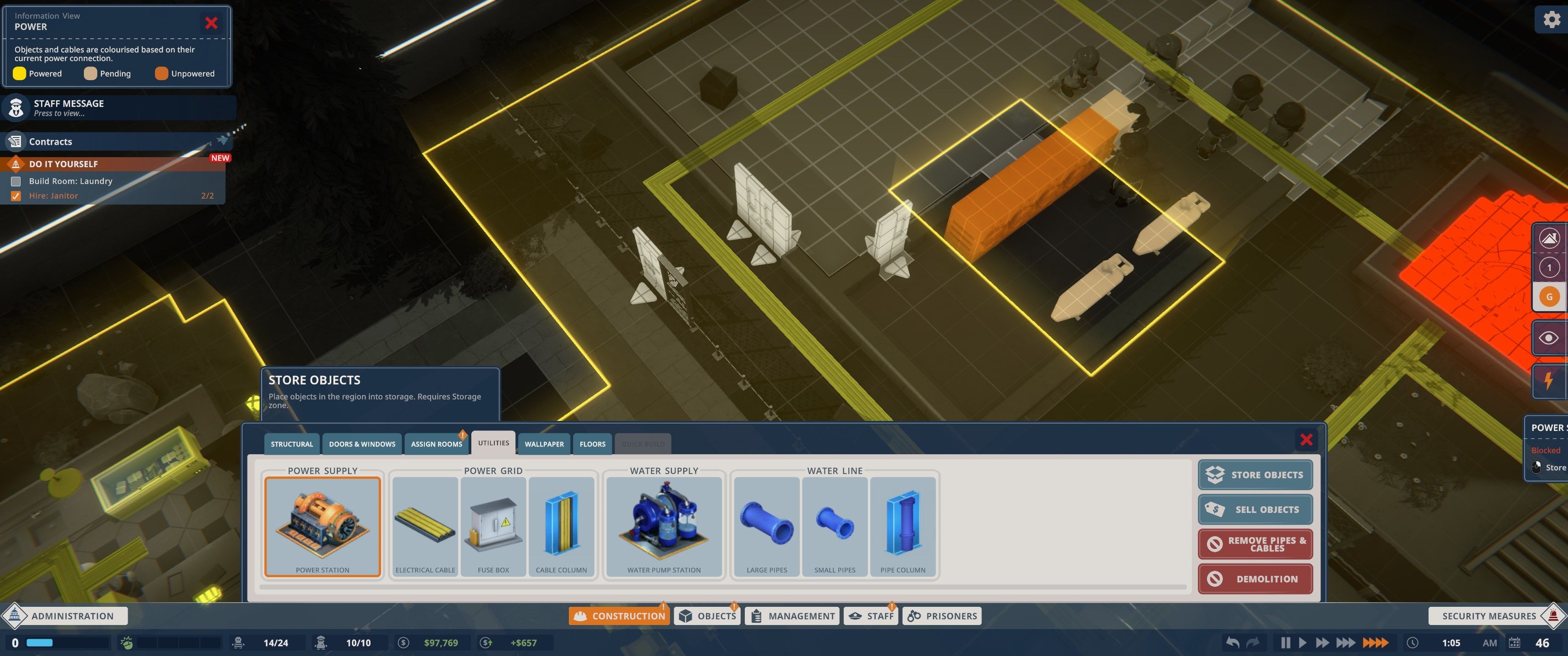Select the Water Pump Station
1568x656 pixels.
pos(664,525)
